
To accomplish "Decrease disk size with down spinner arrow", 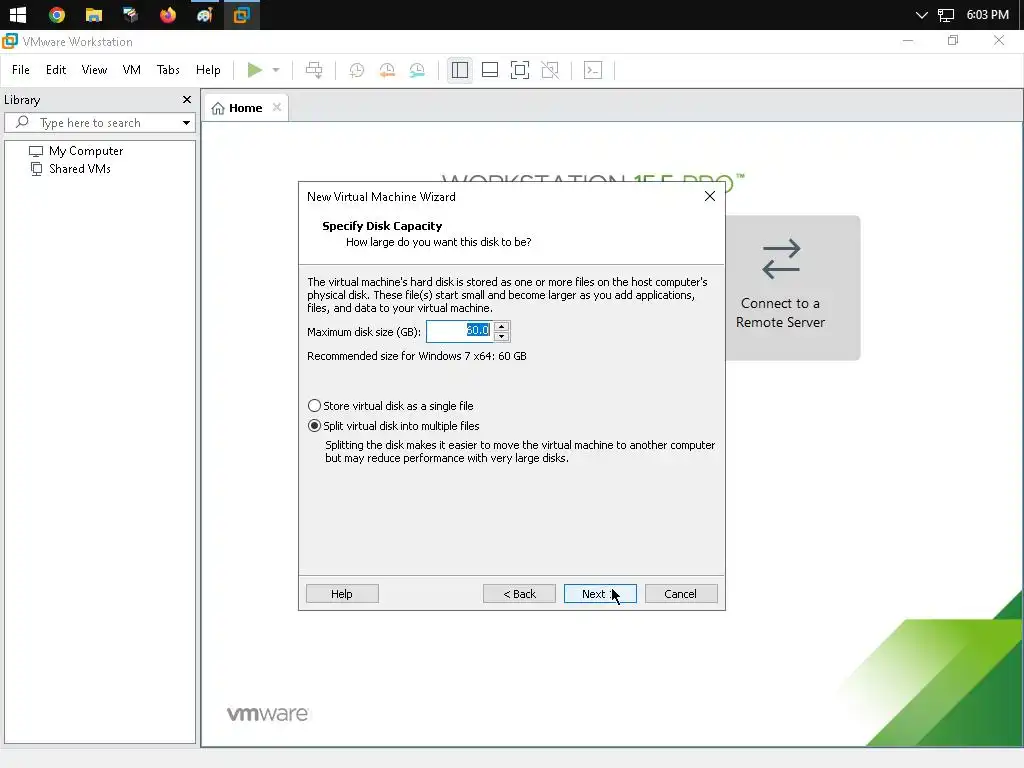I will click(502, 336).
